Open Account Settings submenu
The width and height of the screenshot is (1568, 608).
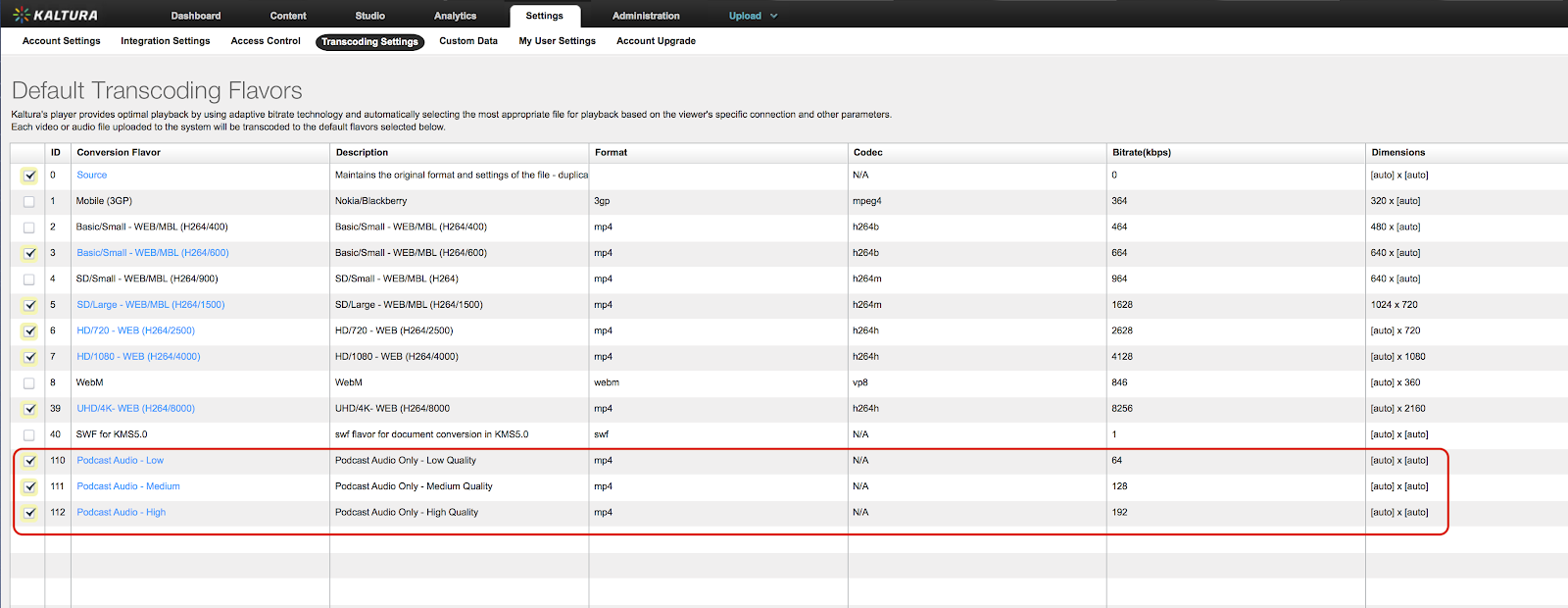tap(62, 41)
